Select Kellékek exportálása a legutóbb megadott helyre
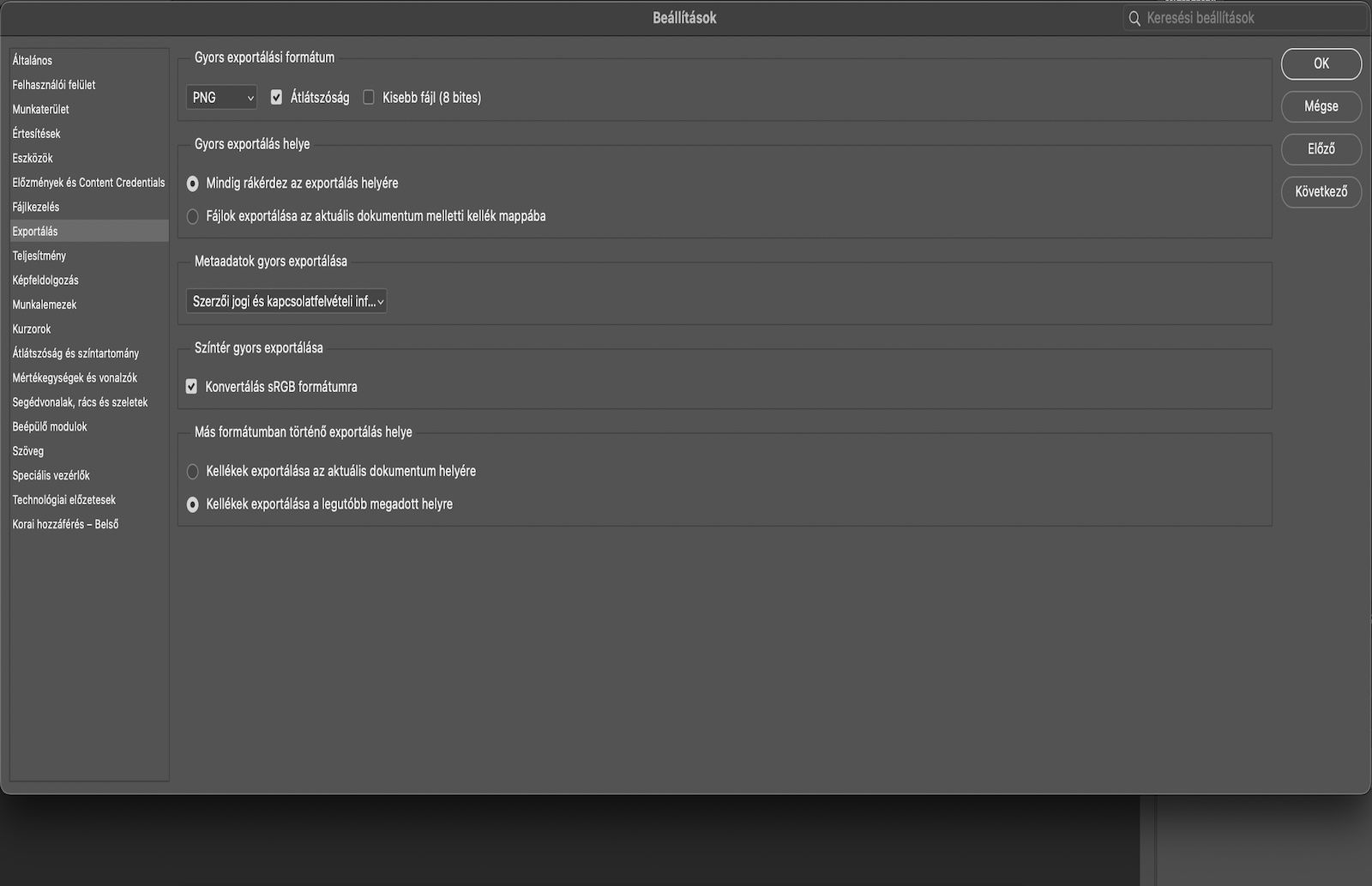 coord(193,505)
